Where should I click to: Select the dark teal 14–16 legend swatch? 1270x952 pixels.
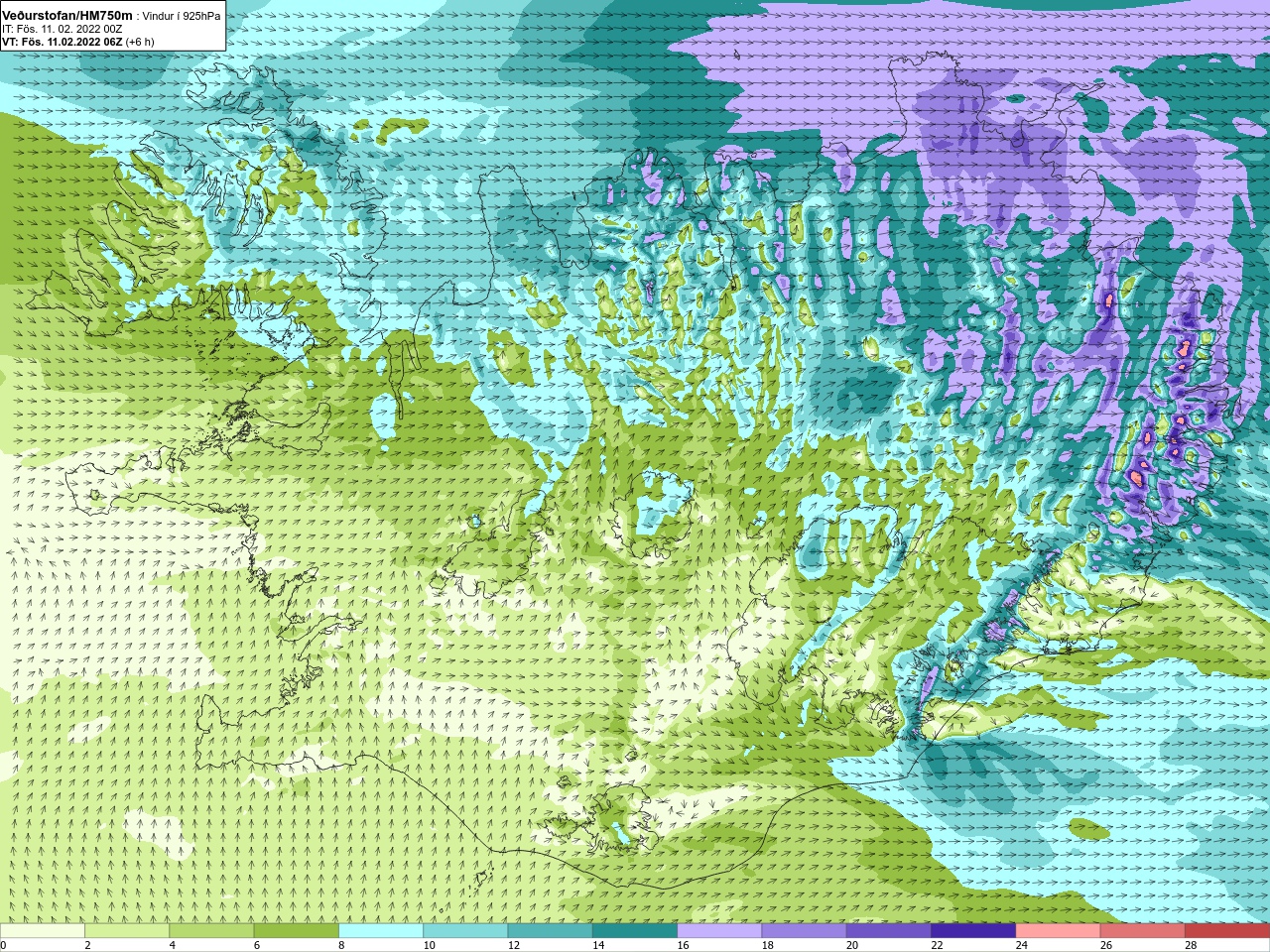tap(635, 931)
